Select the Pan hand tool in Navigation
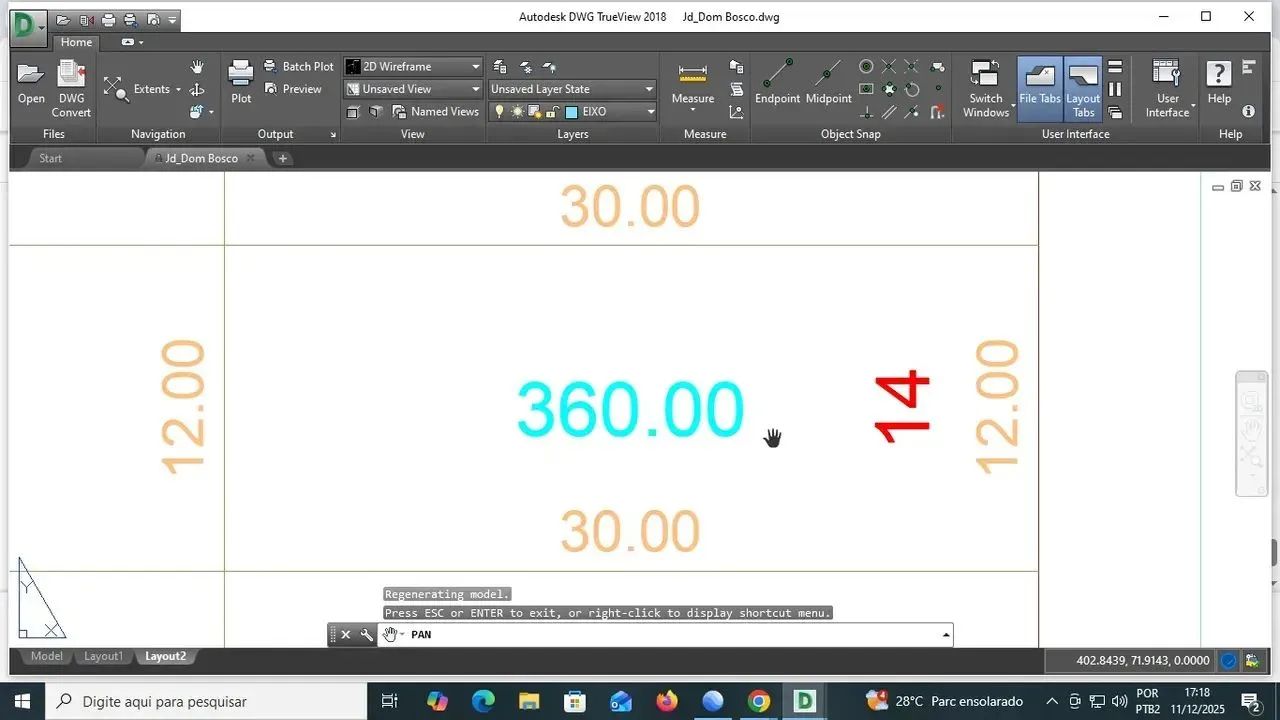 click(x=197, y=67)
